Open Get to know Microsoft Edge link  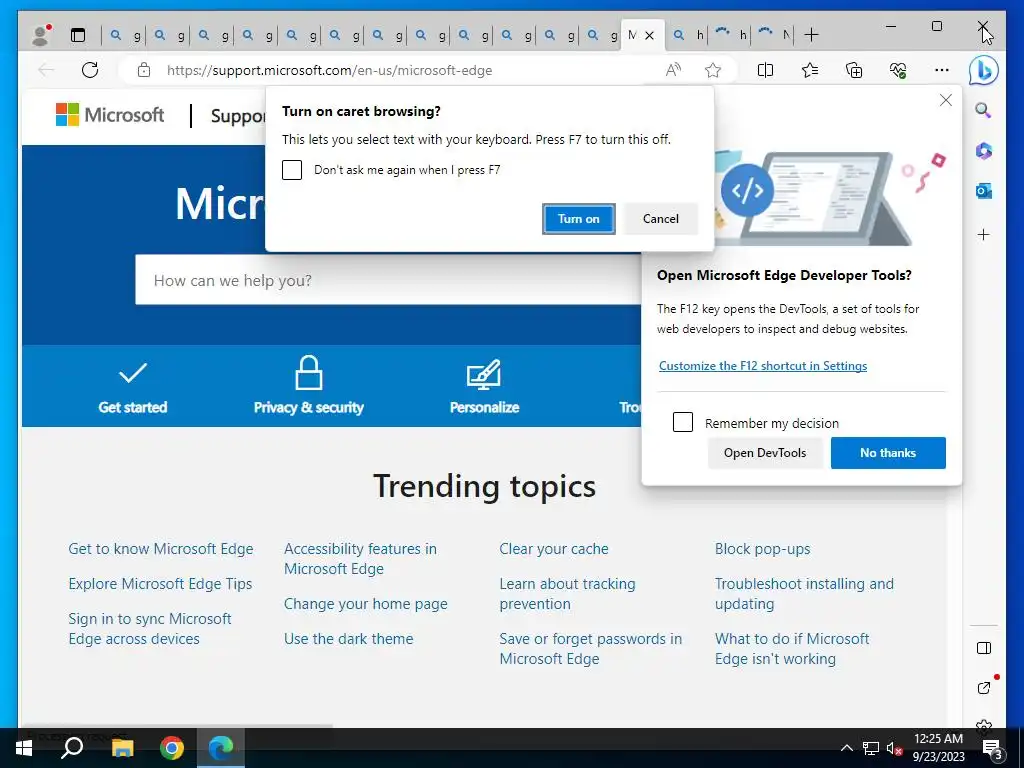point(161,549)
